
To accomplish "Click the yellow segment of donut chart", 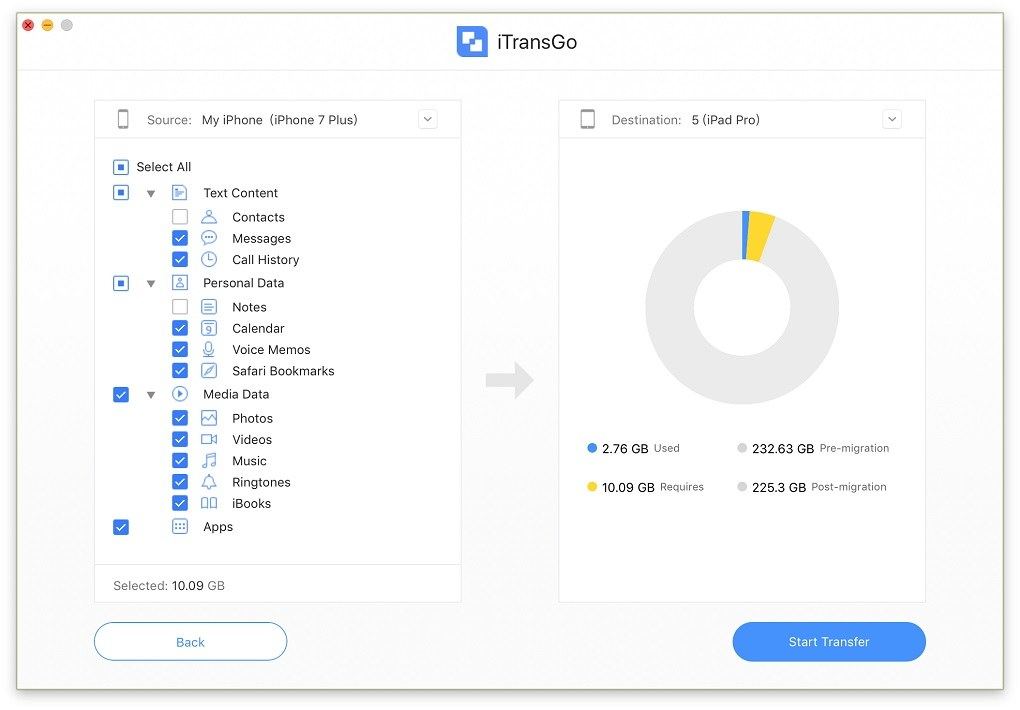I will pos(758,236).
